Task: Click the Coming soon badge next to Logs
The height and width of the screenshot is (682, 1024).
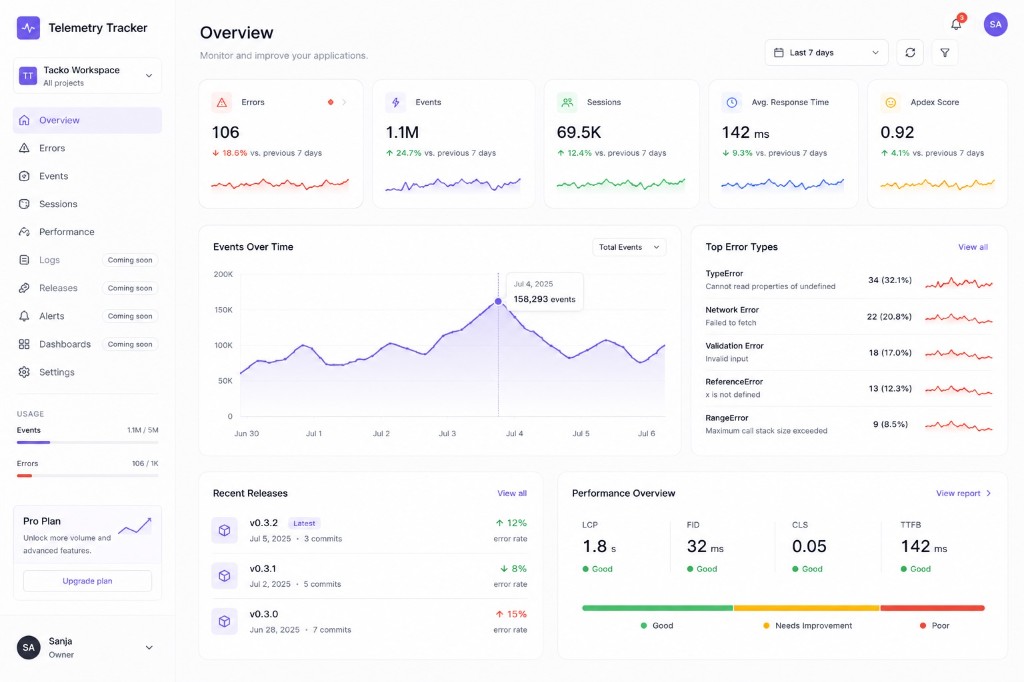Action: [x=130, y=260]
